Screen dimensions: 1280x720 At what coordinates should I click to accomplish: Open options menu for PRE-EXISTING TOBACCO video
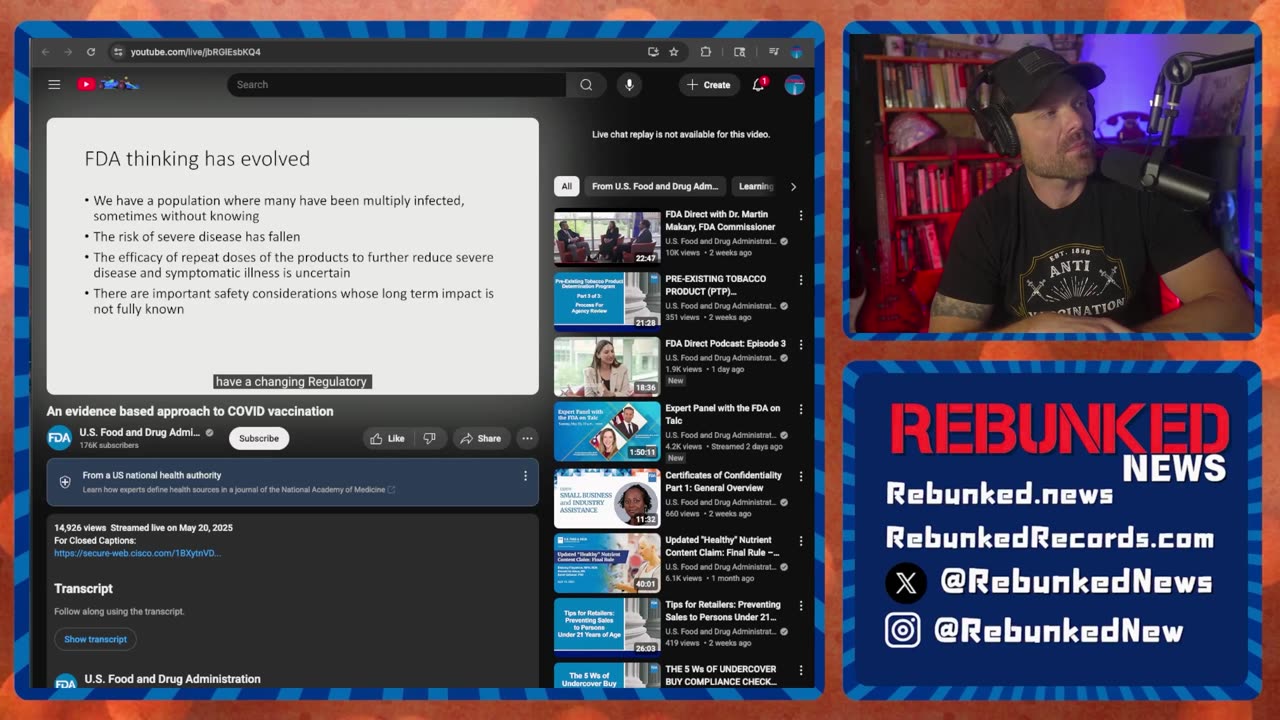[800, 280]
